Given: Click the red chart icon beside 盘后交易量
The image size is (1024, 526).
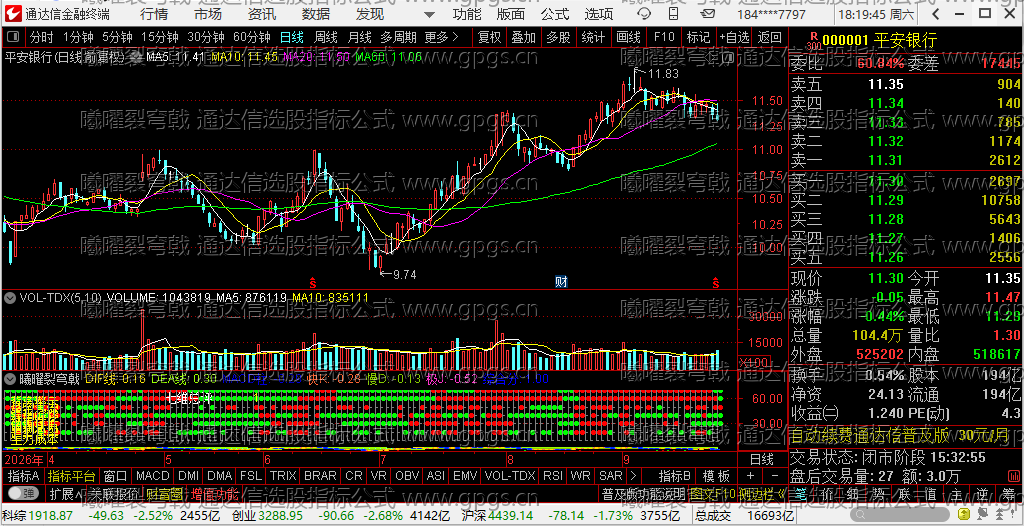Looking at the screenshot, I should click(x=1015, y=474).
